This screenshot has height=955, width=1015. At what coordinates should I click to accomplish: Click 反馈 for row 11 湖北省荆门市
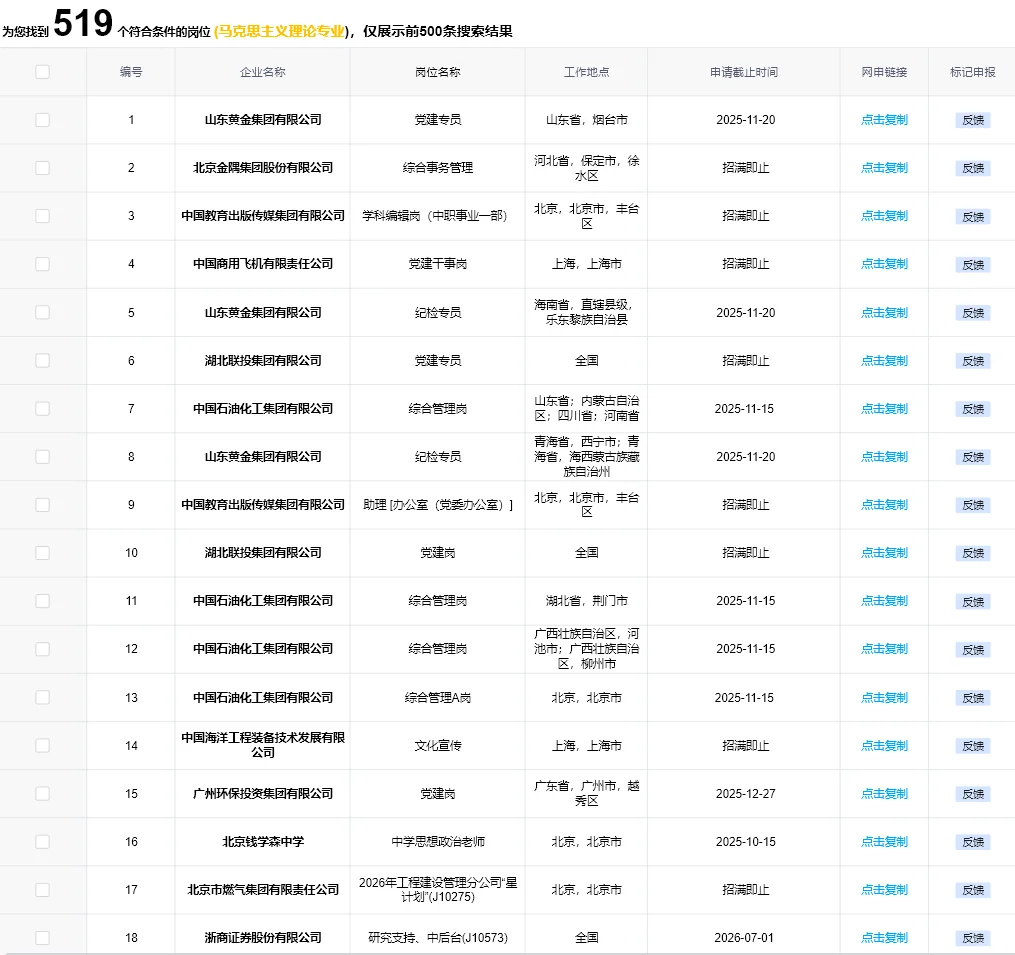click(973, 601)
